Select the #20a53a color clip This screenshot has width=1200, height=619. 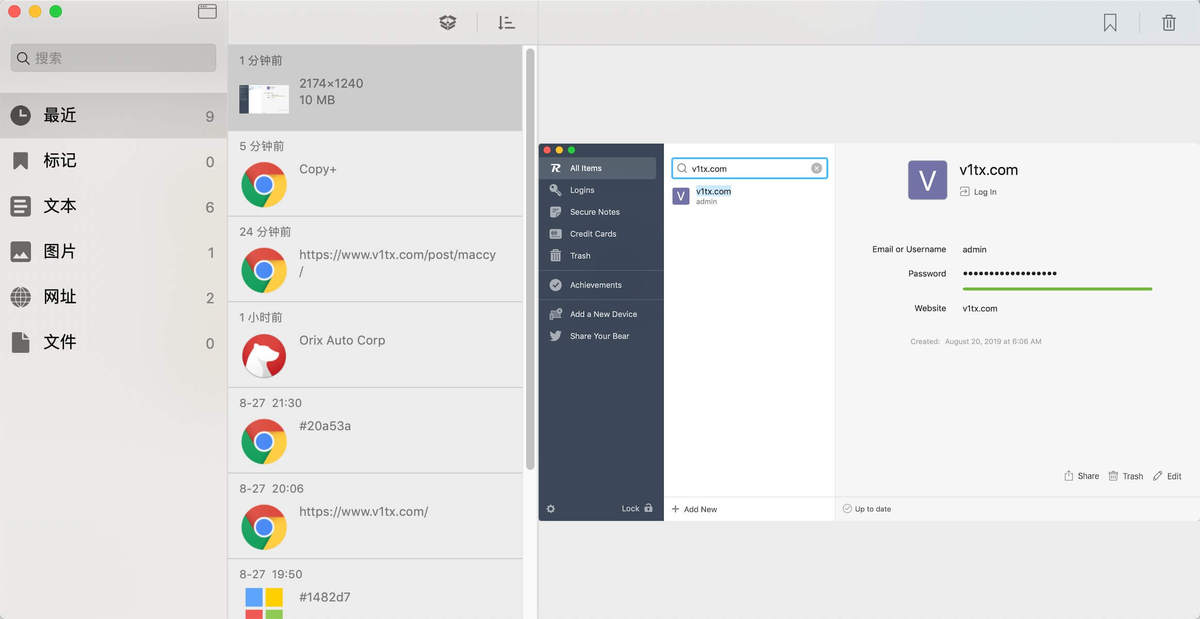coord(375,431)
